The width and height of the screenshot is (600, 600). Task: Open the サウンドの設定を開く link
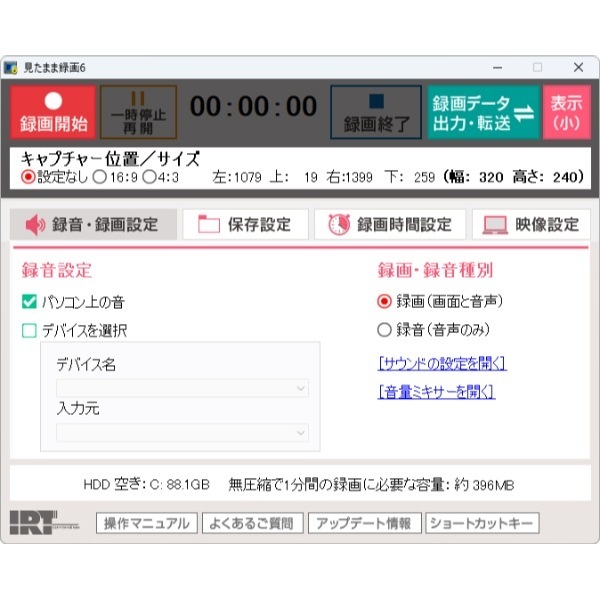[x=441, y=362]
